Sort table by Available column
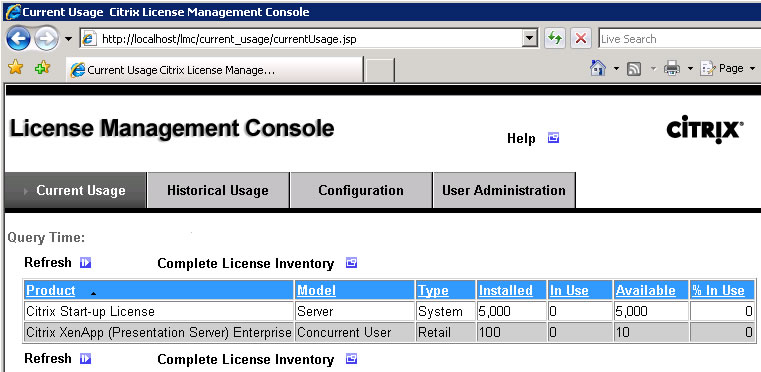Viewport: 761px width, 372px height. pos(645,290)
